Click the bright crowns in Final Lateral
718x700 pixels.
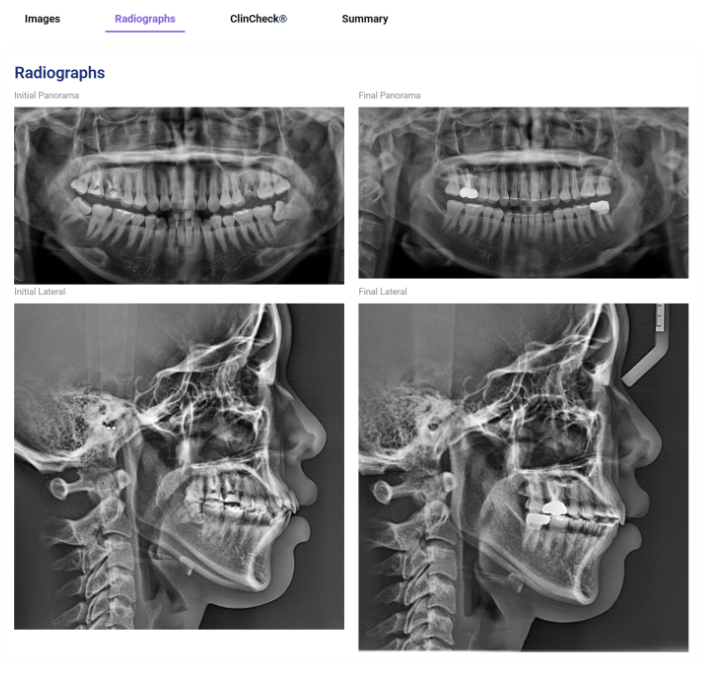click(546, 513)
